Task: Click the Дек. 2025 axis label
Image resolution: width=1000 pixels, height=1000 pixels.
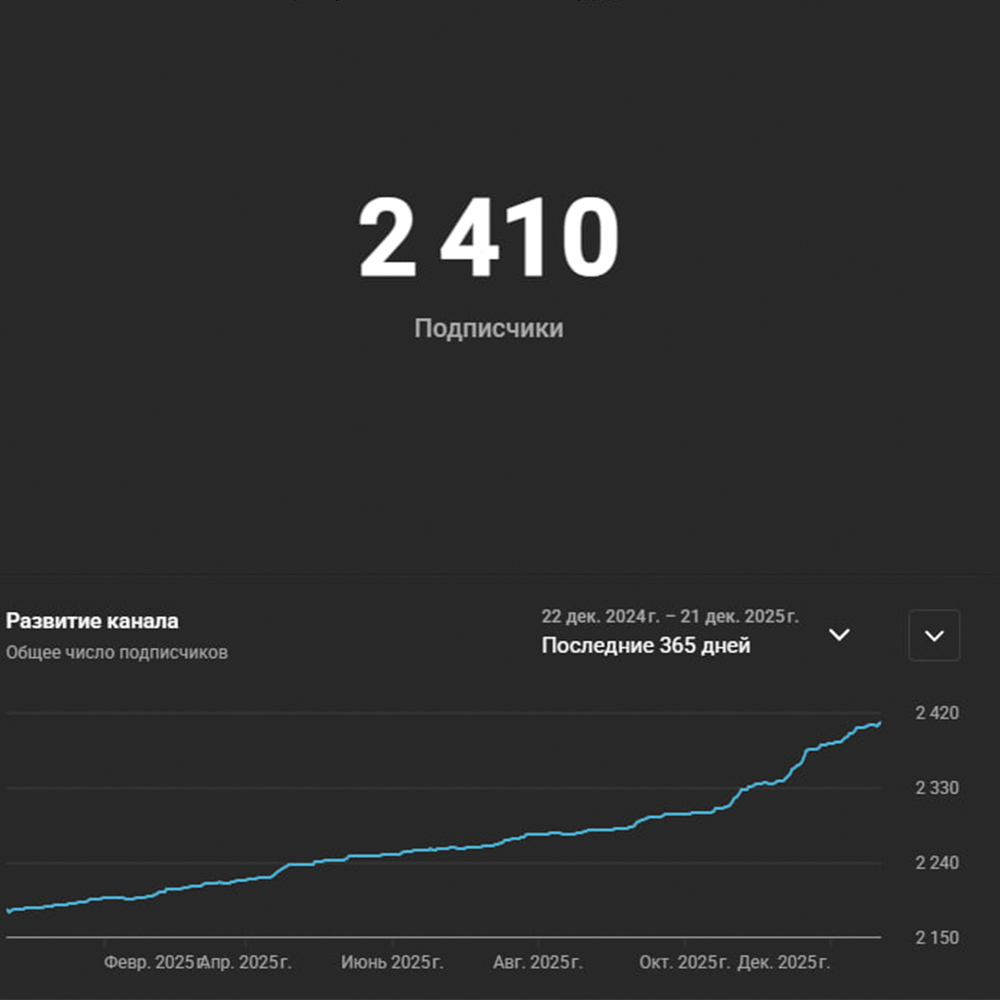Action: click(783, 963)
